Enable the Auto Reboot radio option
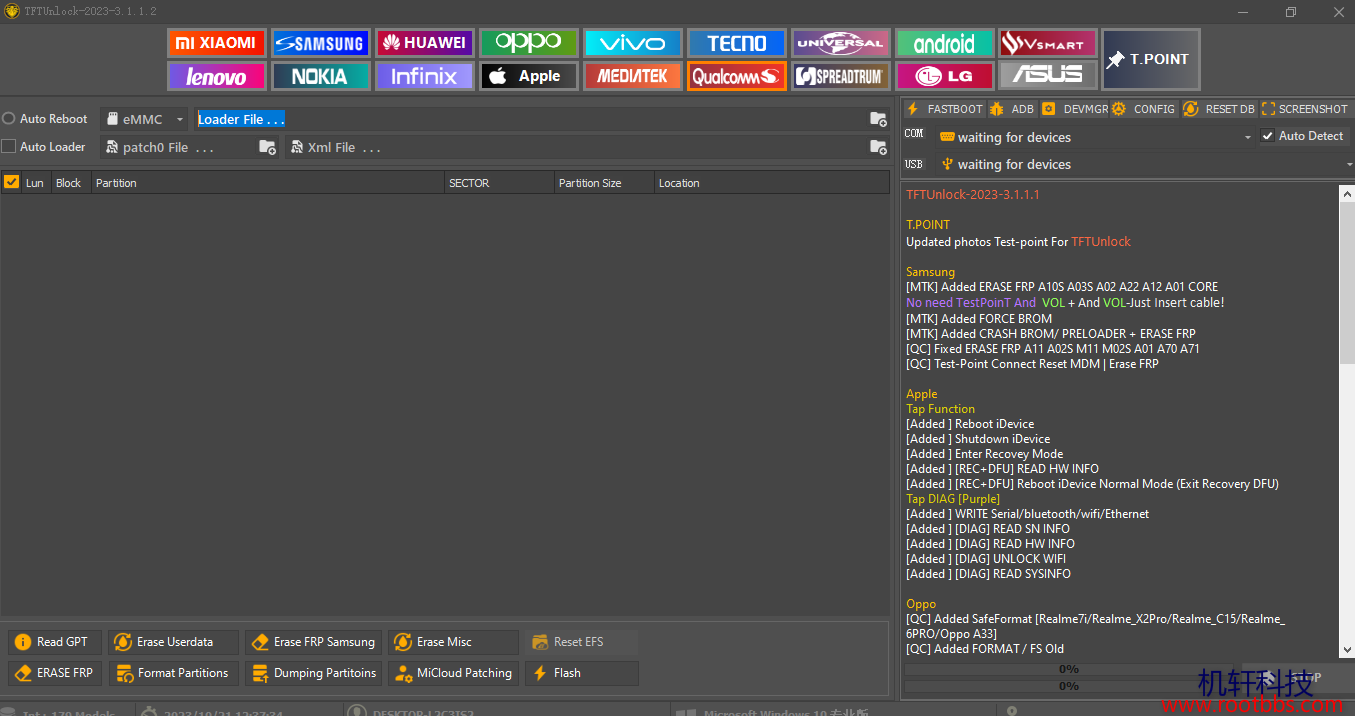This screenshot has height=716, width=1355. [x=9, y=119]
